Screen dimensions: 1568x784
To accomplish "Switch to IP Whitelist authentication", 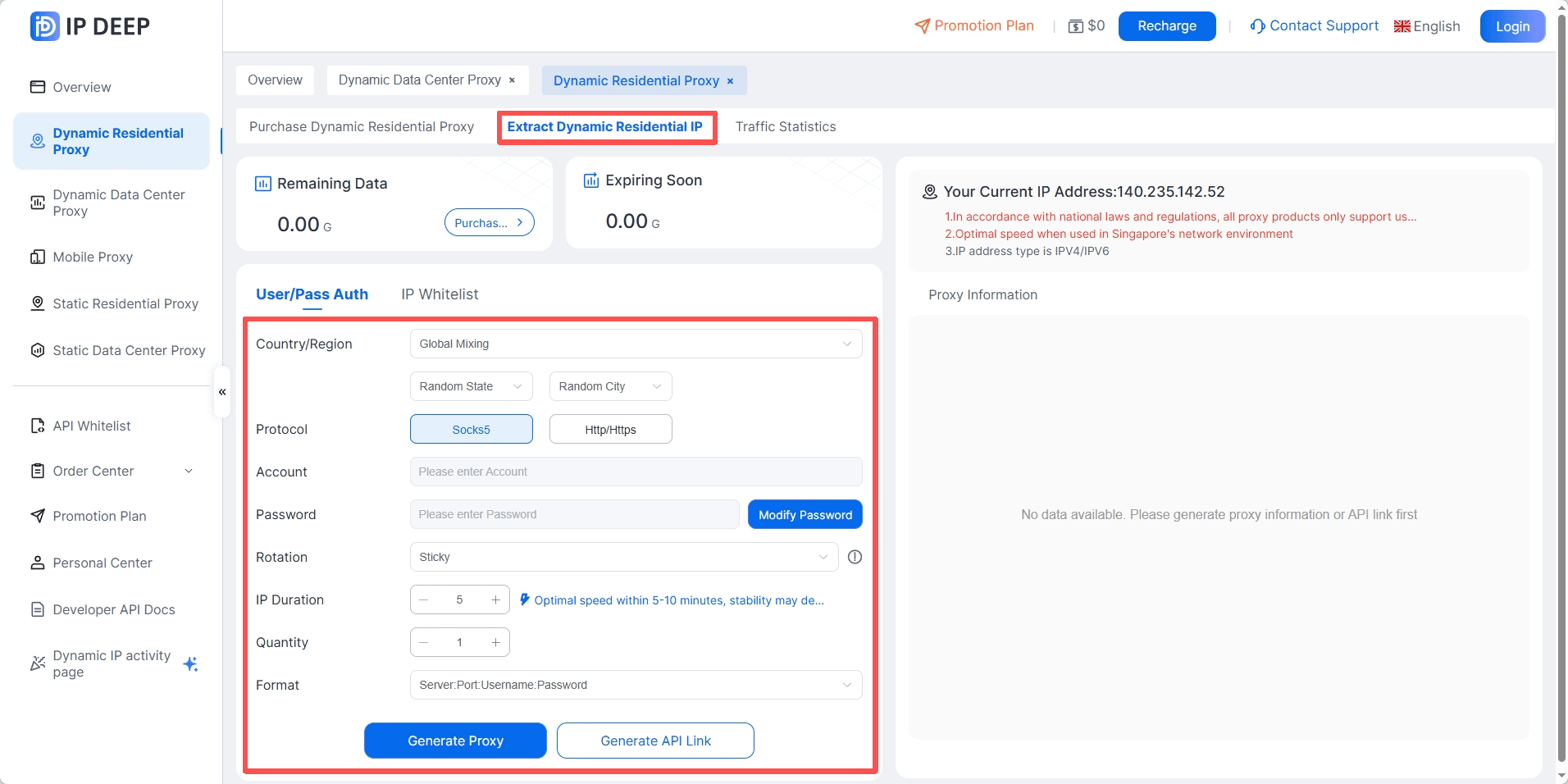I will click(440, 294).
